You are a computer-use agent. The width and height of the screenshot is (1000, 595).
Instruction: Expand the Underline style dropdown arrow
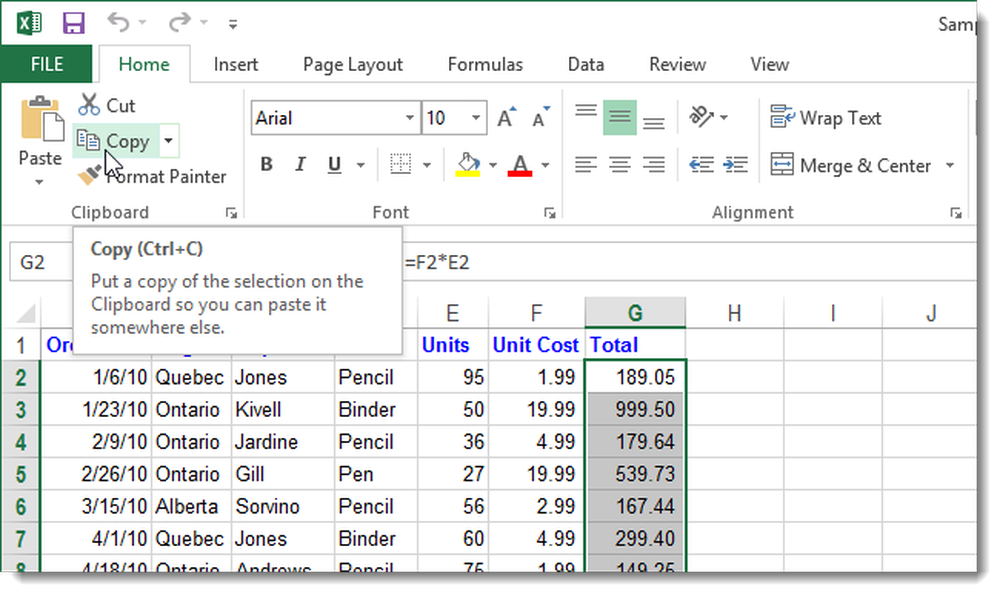click(x=361, y=165)
